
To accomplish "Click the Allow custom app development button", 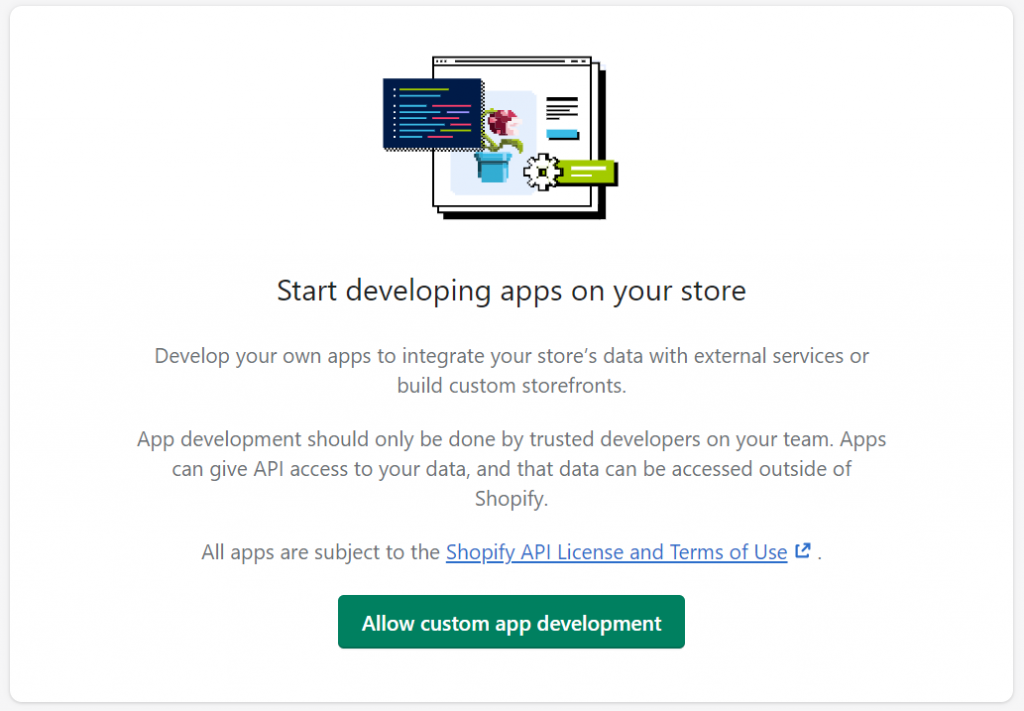I will [x=511, y=623].
